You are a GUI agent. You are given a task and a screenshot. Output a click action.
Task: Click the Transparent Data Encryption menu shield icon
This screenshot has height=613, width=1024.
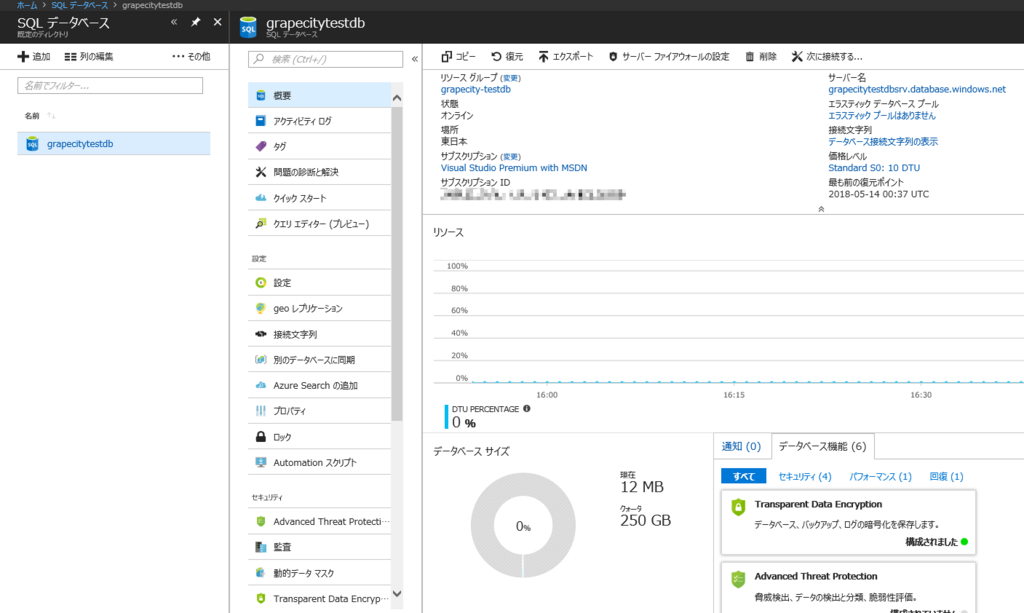261,599
